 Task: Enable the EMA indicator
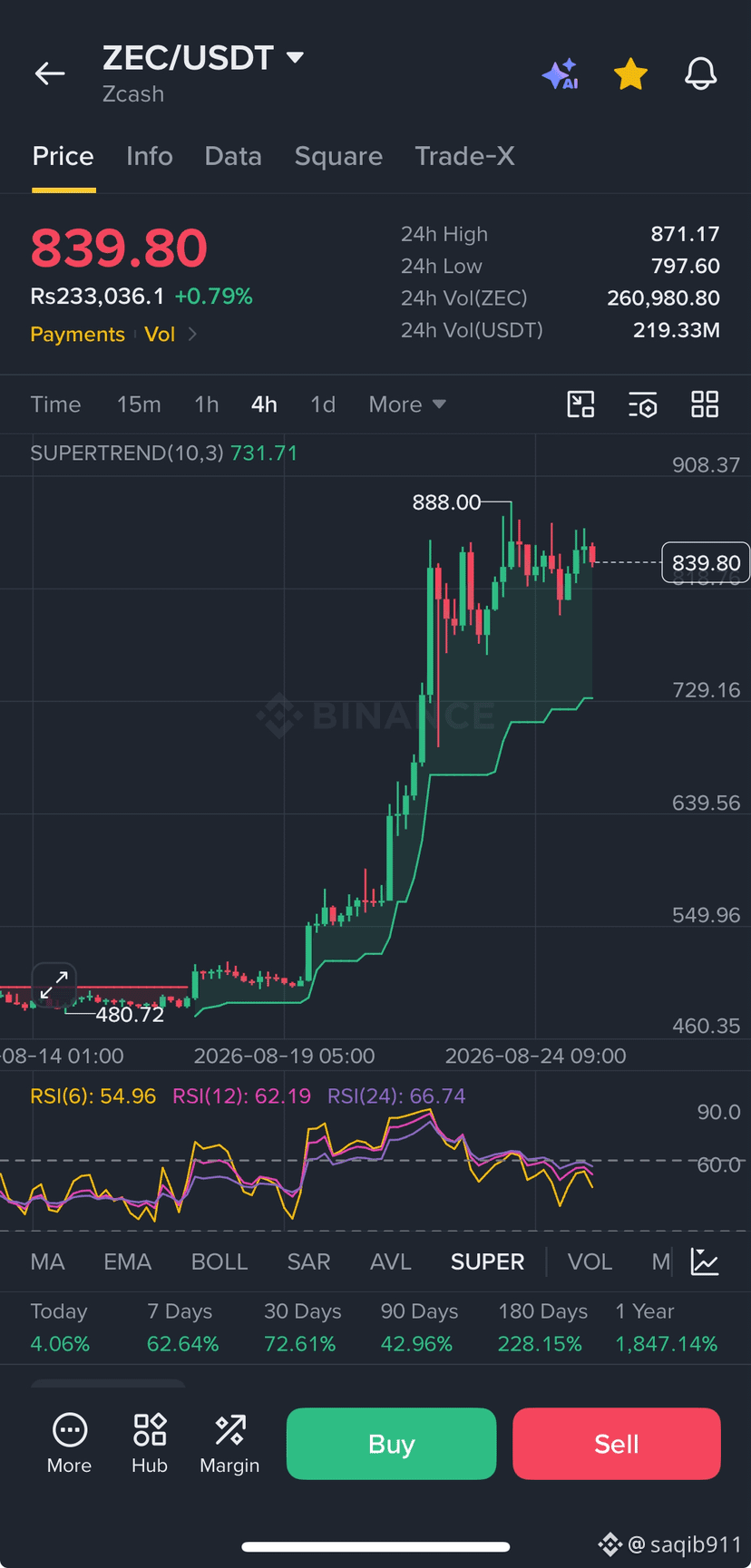(127, 1262)
